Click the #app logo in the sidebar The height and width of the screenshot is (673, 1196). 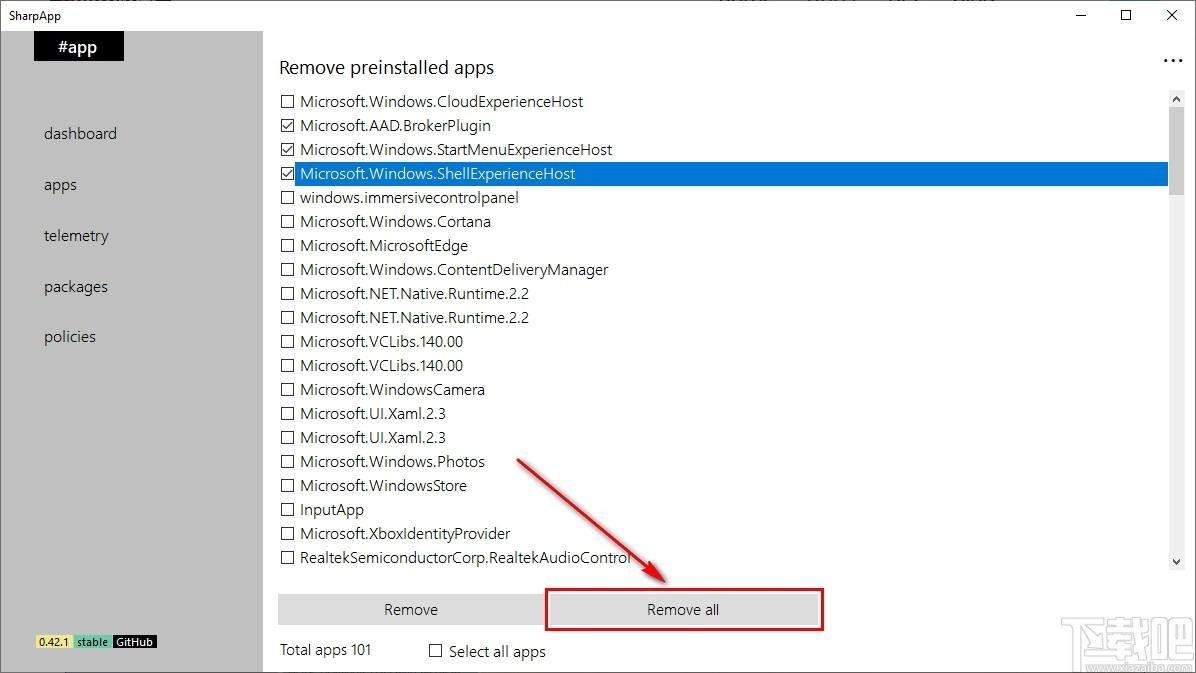tap(79, 47)
